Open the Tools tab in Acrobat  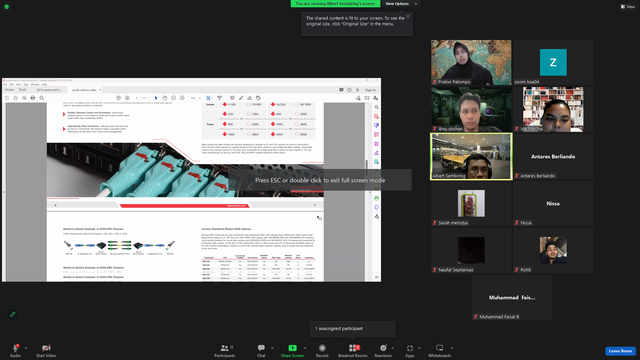coord(22,90)
